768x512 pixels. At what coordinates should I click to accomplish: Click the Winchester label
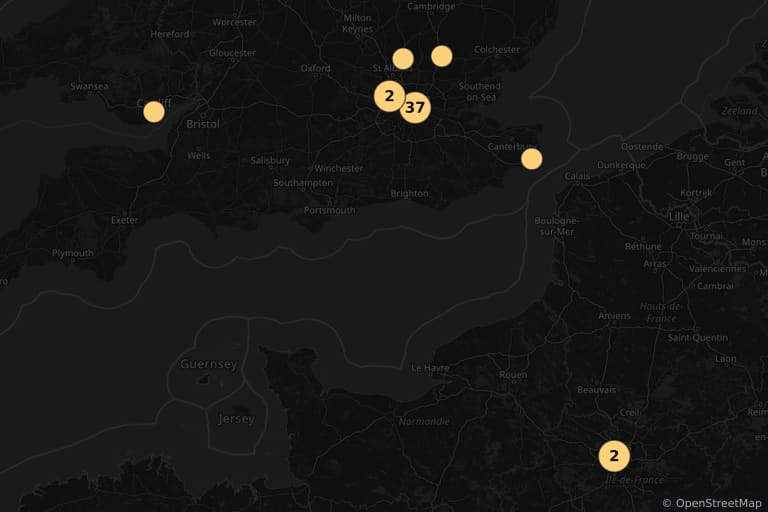point(339,169)
